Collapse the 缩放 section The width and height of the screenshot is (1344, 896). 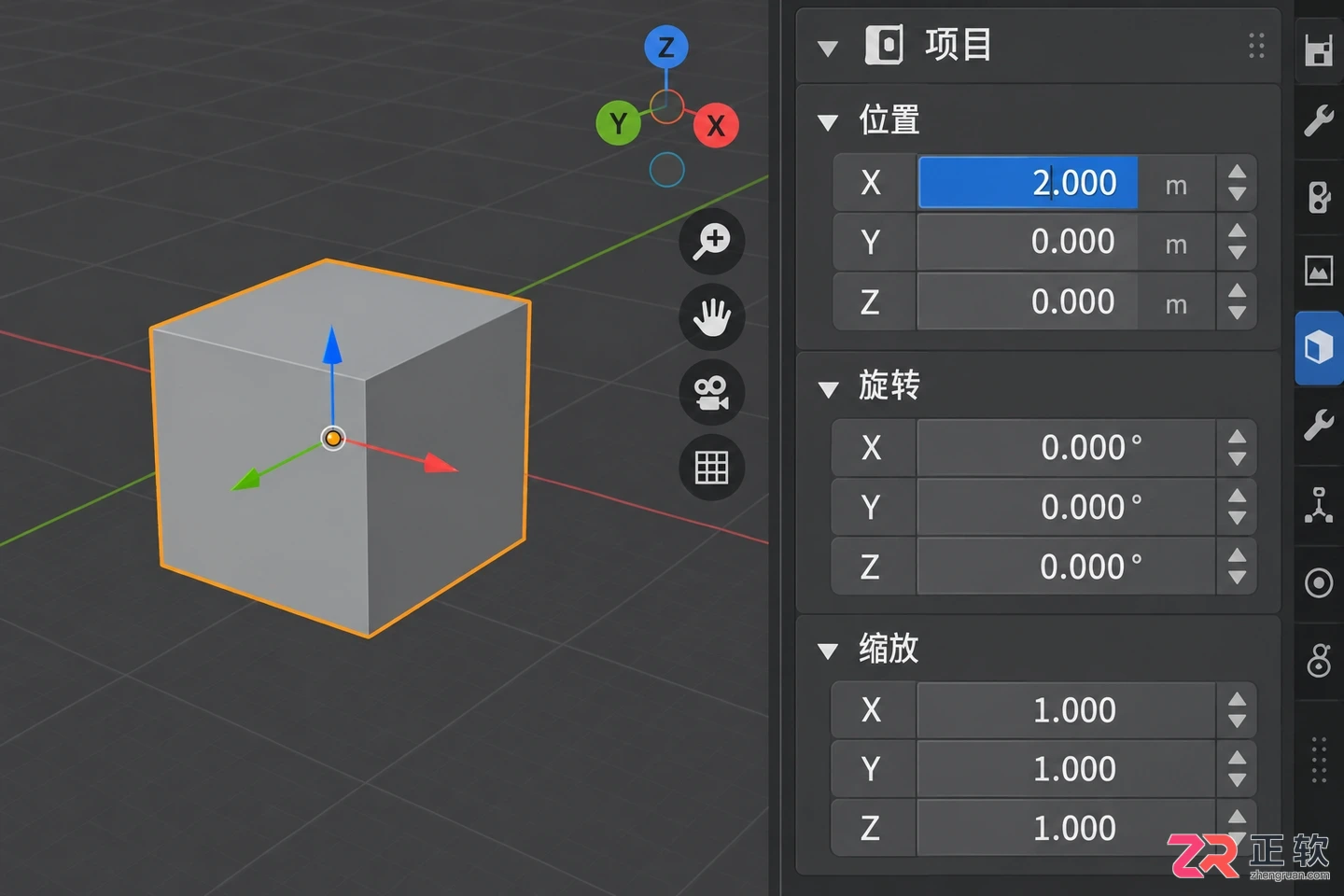click(x=828, y=651)
